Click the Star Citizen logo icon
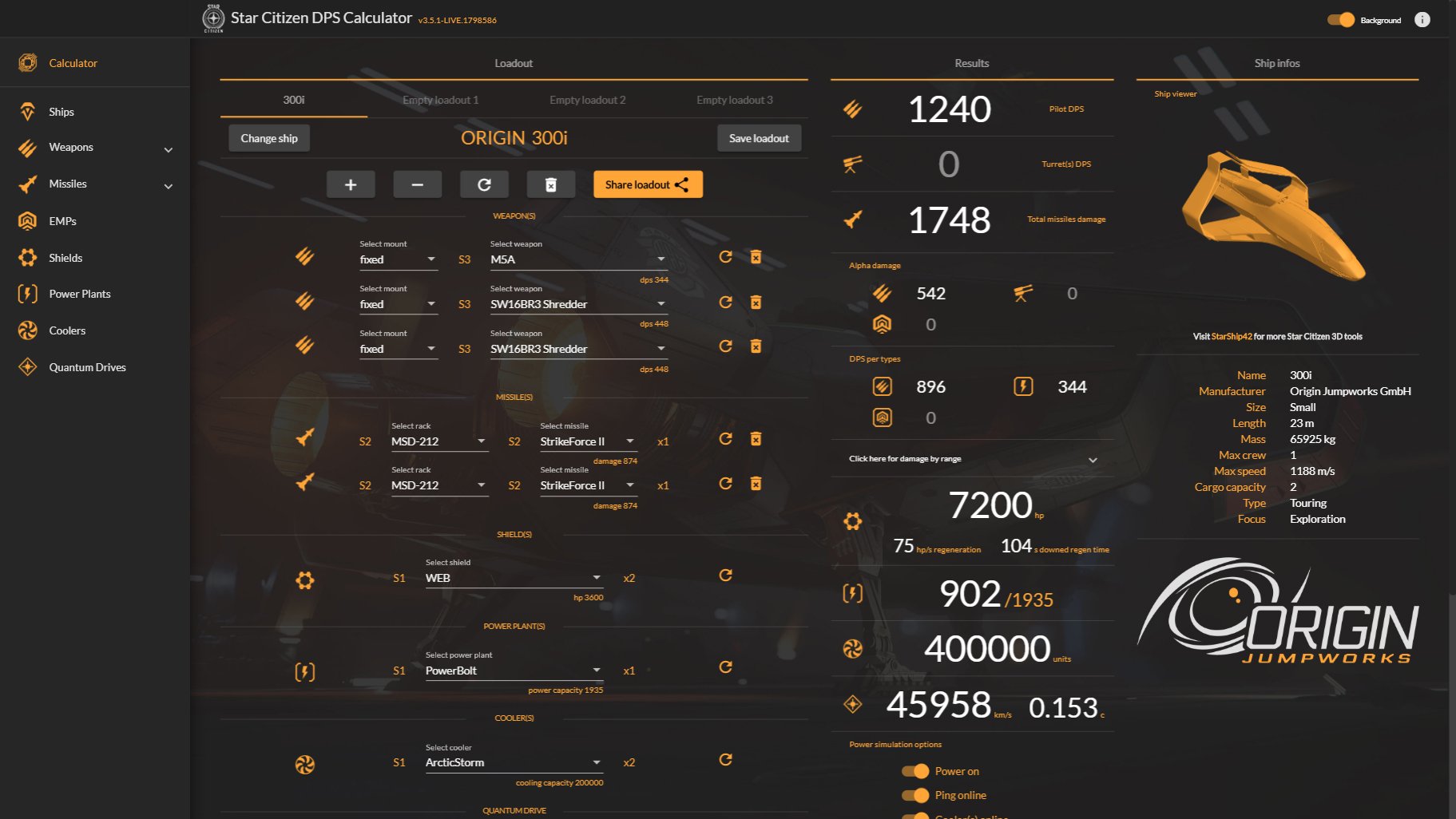This screenshot has width=1456, height=819. (213, 18)
